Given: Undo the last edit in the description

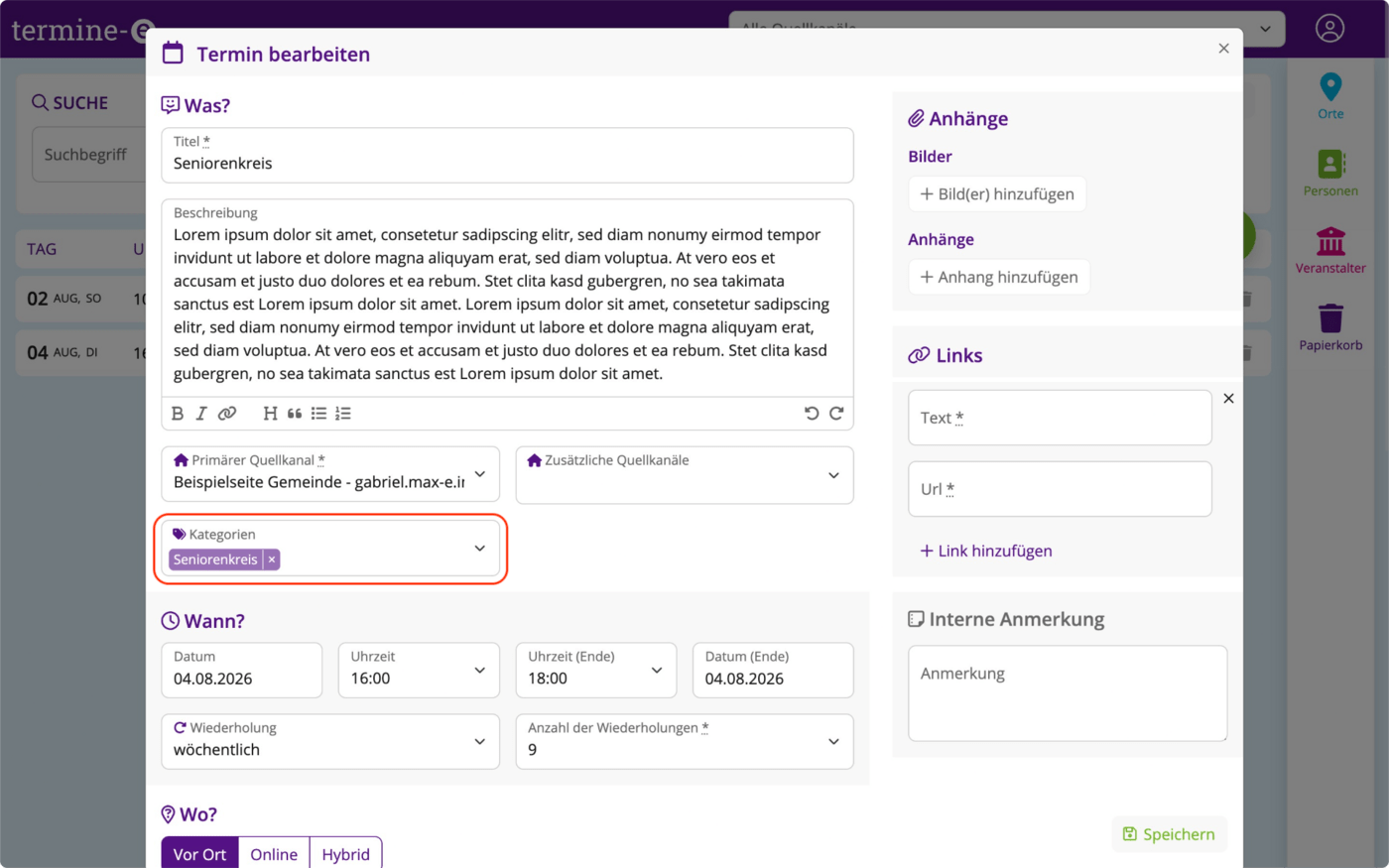Looking at the screenshot, I should click(x=812, y=414).
